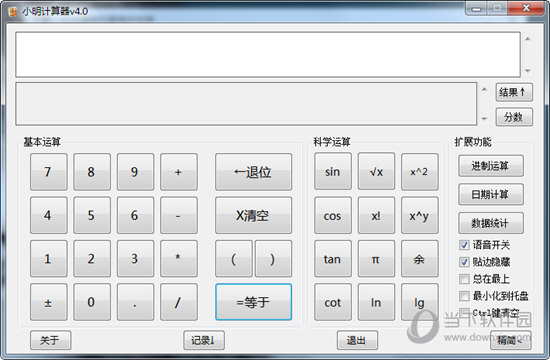This screenshot has height=360, width=550.
Task: Click the digit 0 key
Action: [x=92, y=302]
